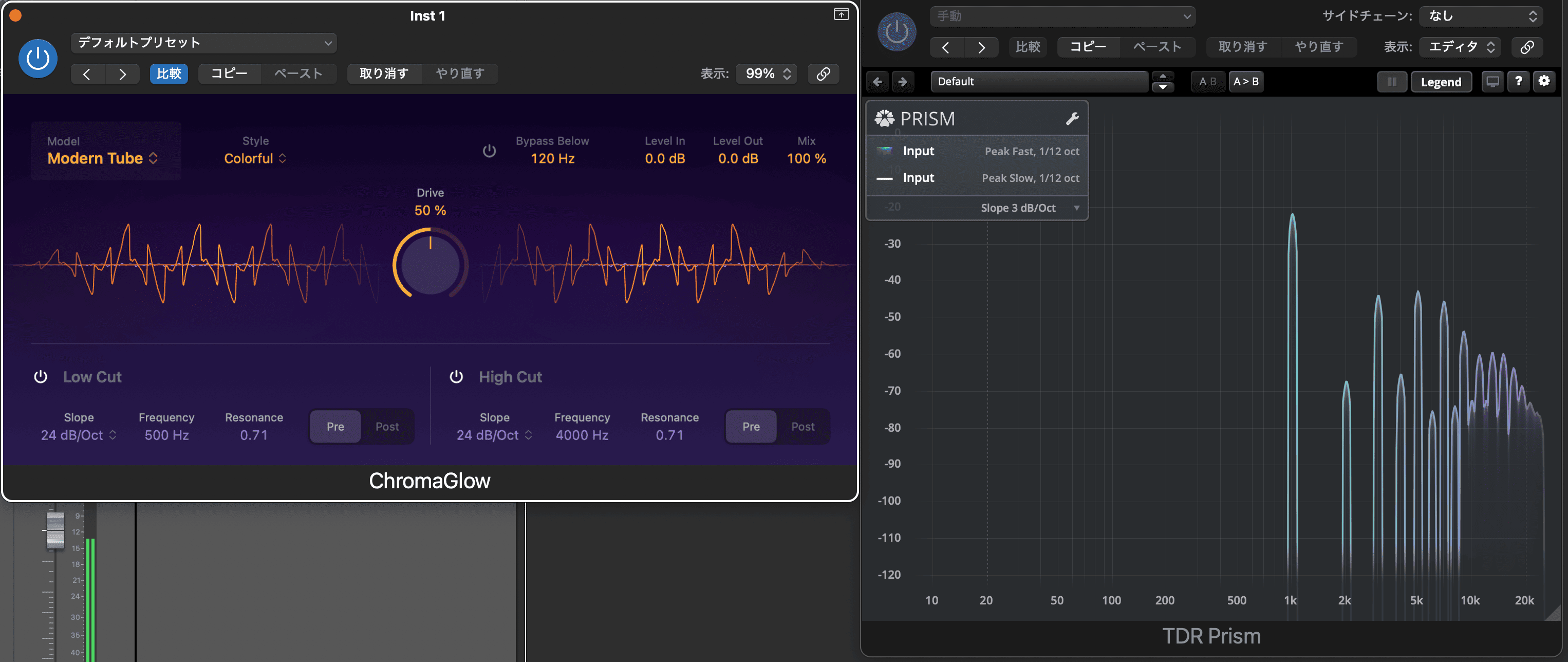The width and height of the screenshot is (1568, 662).
Task: Select Pre for the Low Cut filter
Action: coord(335,426)
